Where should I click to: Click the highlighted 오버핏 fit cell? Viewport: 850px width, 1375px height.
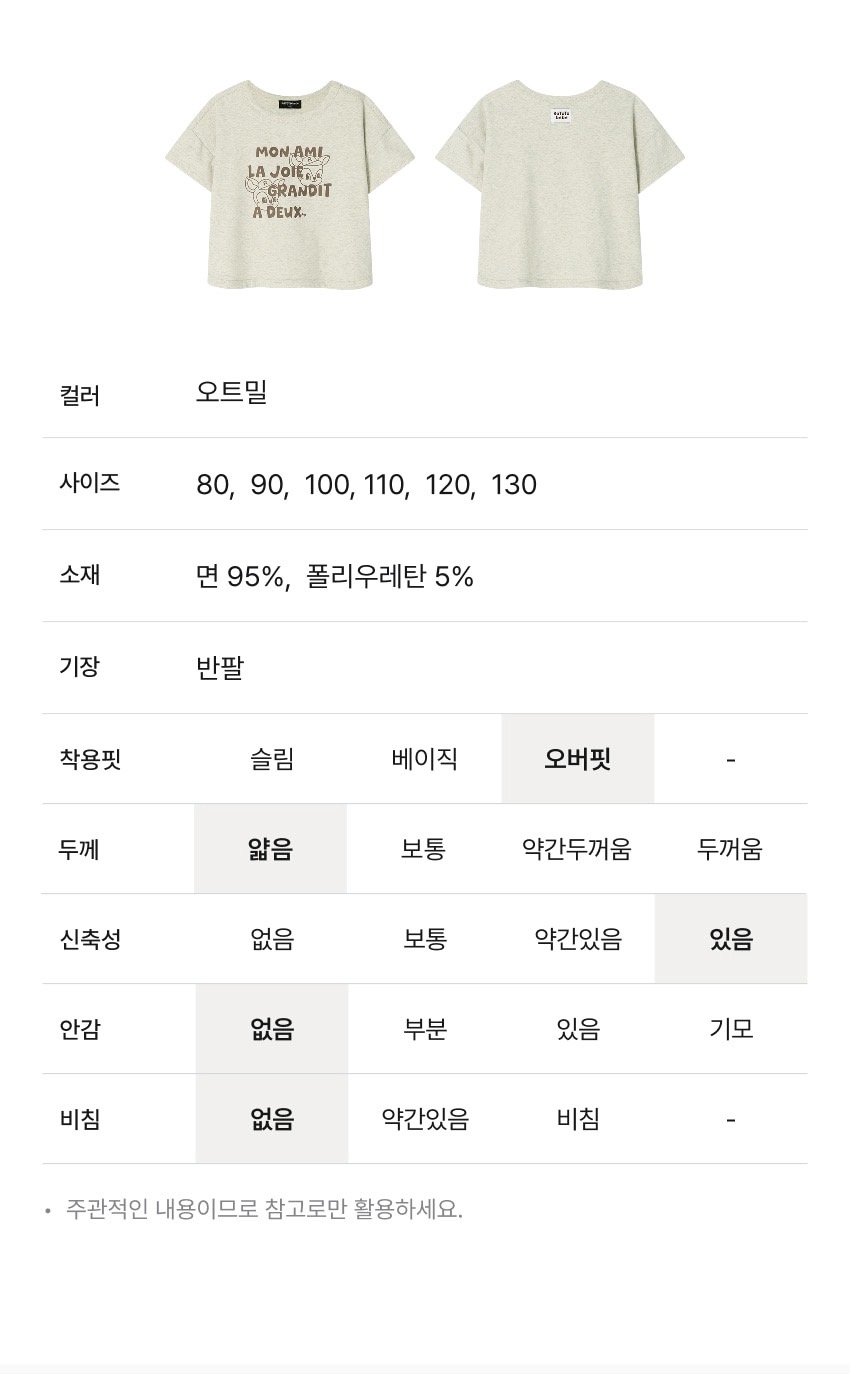pyautogui.click(x=577, y=759)
